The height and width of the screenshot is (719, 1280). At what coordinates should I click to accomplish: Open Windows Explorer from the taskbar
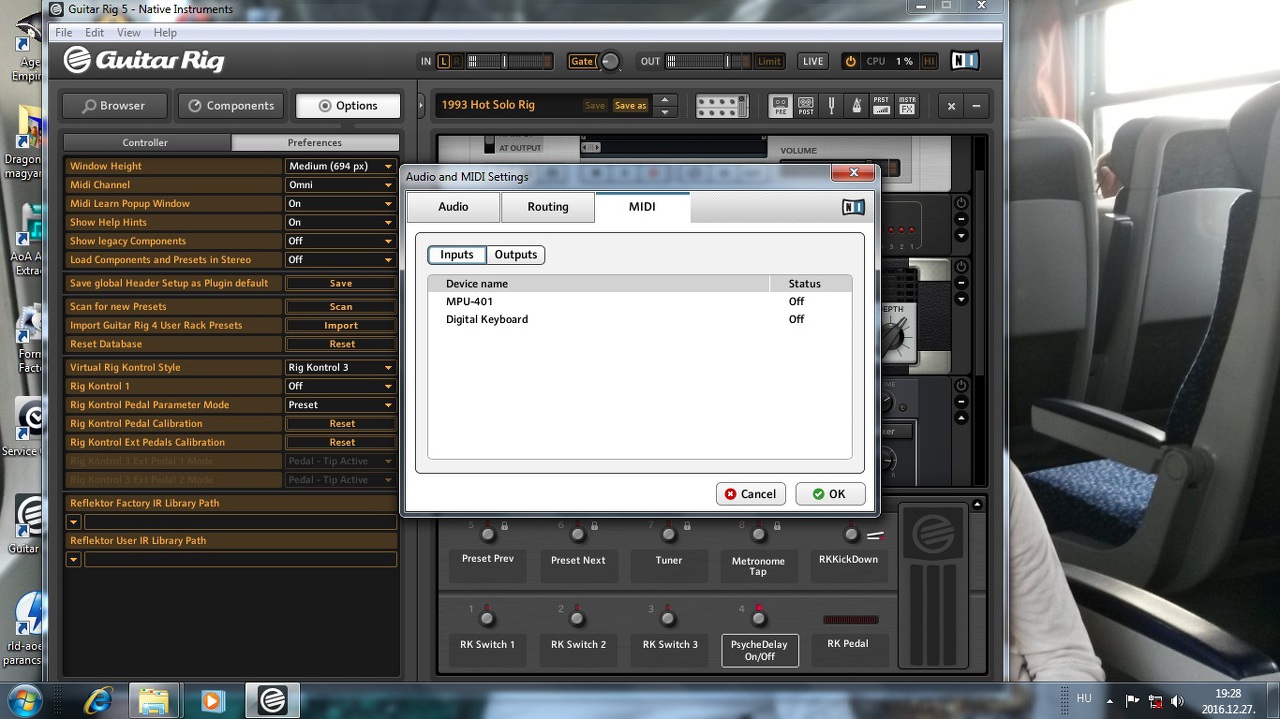point(154,699)
